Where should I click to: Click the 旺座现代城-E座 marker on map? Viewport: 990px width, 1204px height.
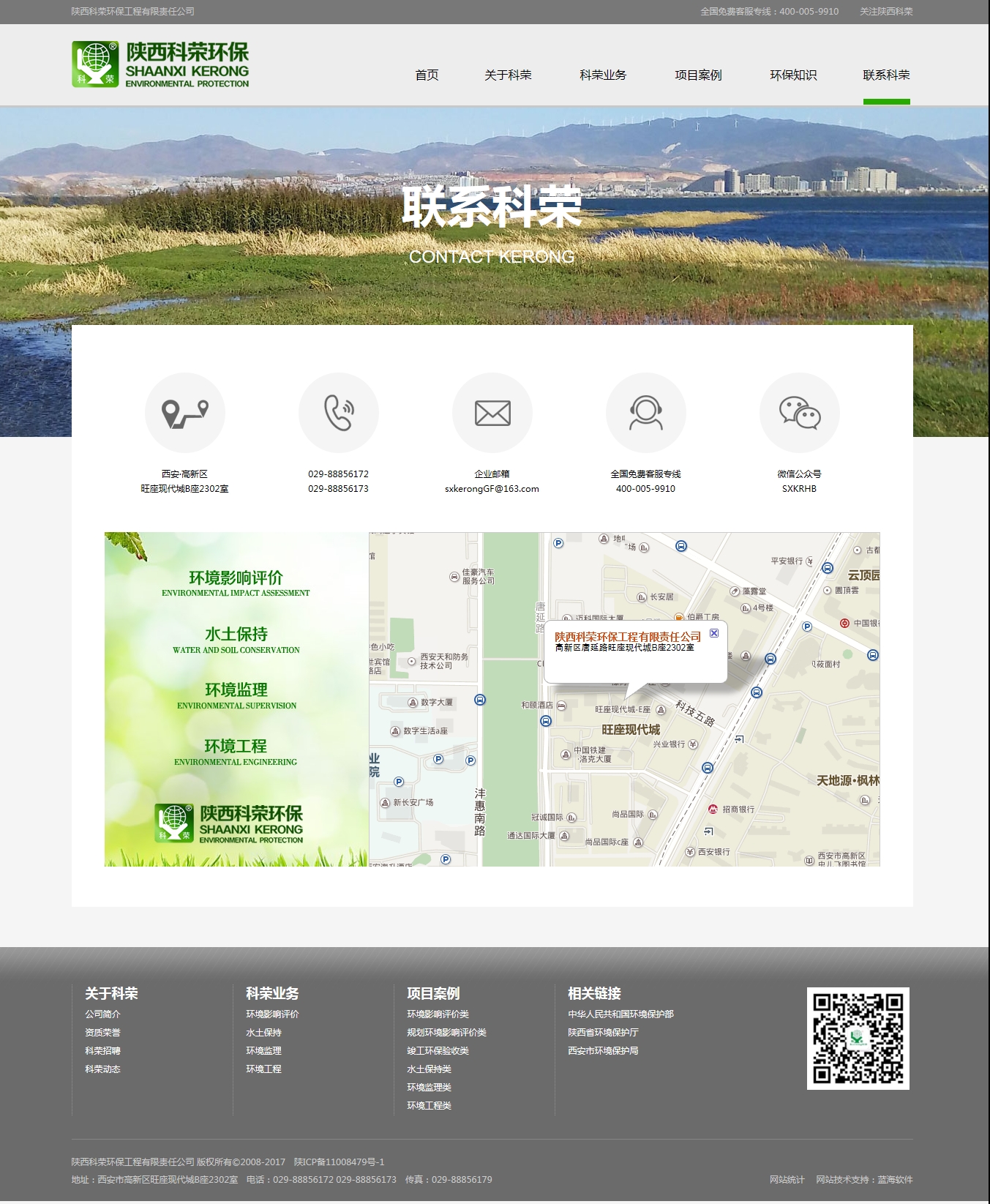pyautogui.click(x=661, y=710)
